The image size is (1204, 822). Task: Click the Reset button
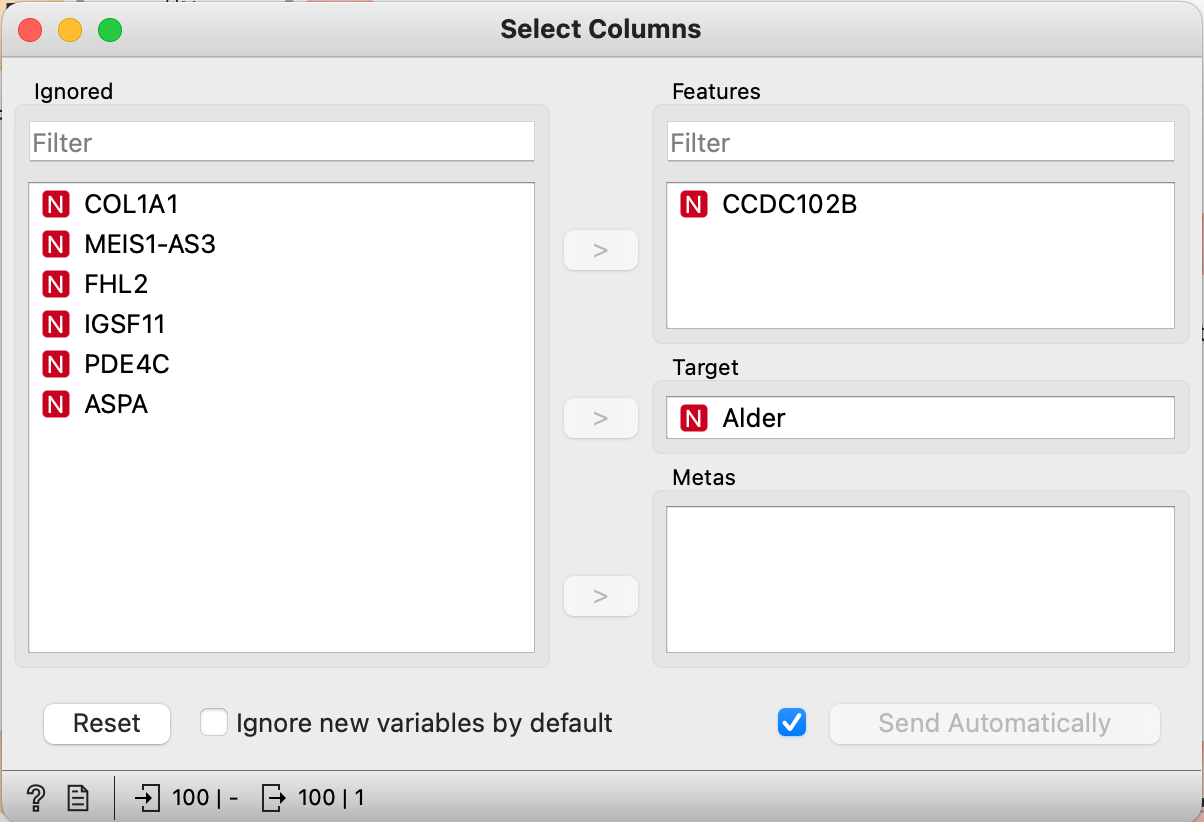(107, 723)
